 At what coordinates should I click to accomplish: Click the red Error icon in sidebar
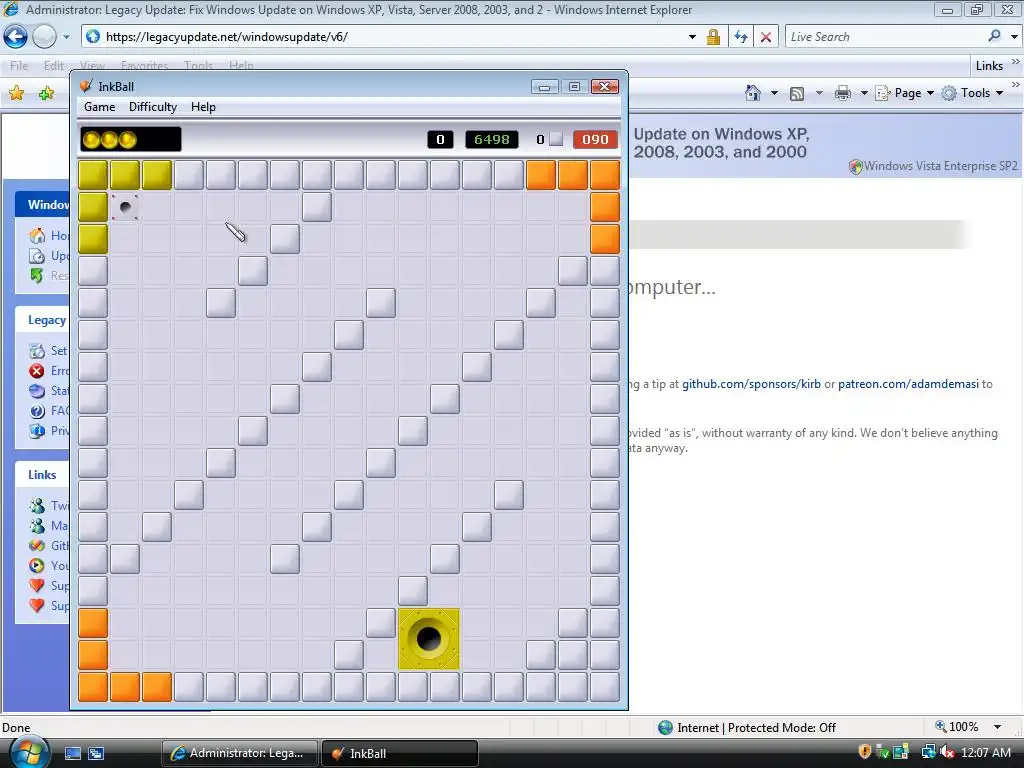point(37,371)
